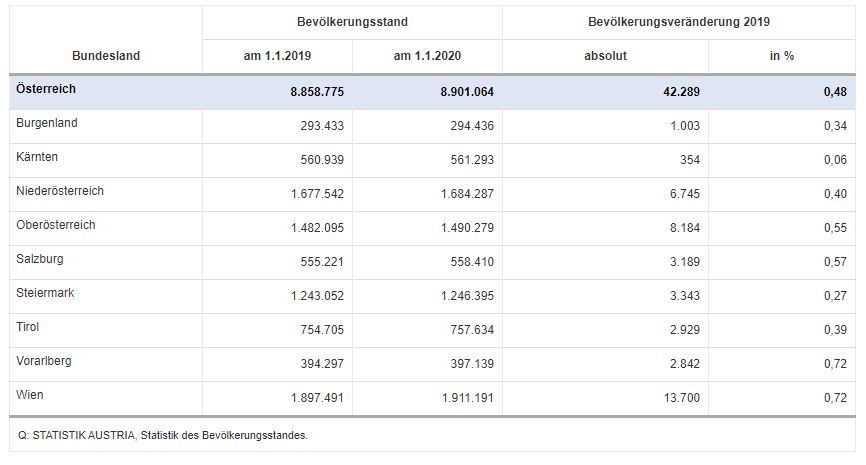The image size is (866, 465).
Task: Select the 'in %' column header
Action: tap(781, 56)
